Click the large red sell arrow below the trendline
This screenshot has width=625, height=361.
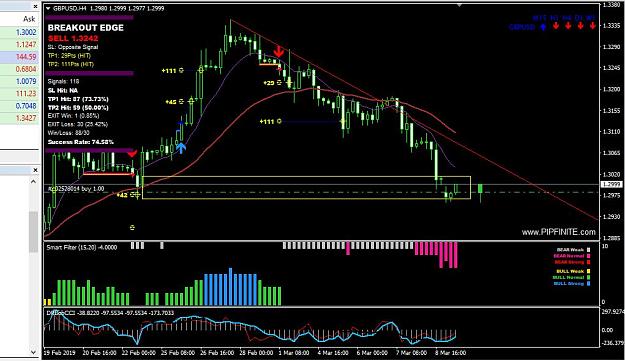pyautogui.click(x=279, y=51)
